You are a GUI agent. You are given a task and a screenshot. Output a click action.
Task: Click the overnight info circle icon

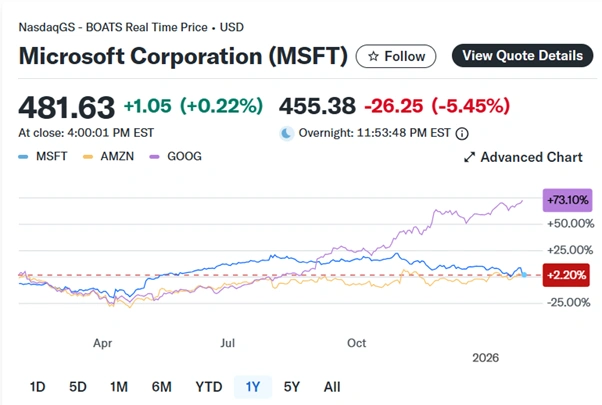pos(462,131)
